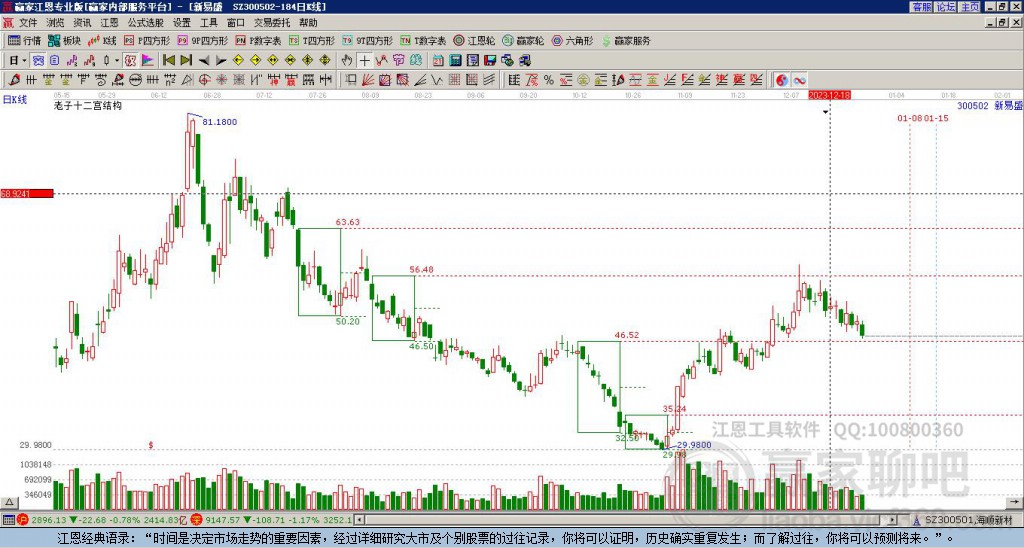This screenshot has height=548, width=1024.
Task: Switch to K线 chart view
Action: 102,40
